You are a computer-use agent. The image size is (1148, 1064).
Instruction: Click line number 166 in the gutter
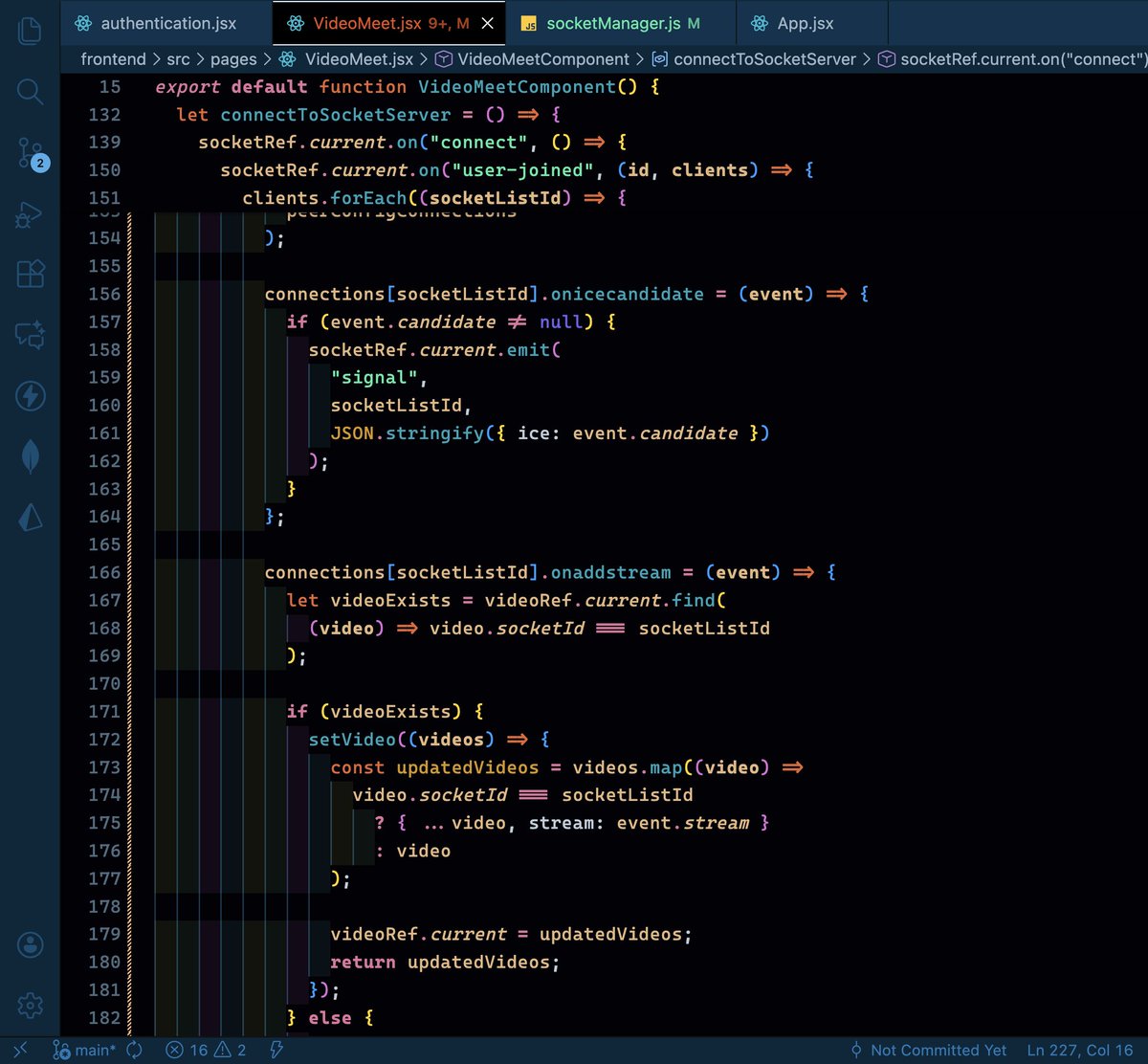(104, 572)
